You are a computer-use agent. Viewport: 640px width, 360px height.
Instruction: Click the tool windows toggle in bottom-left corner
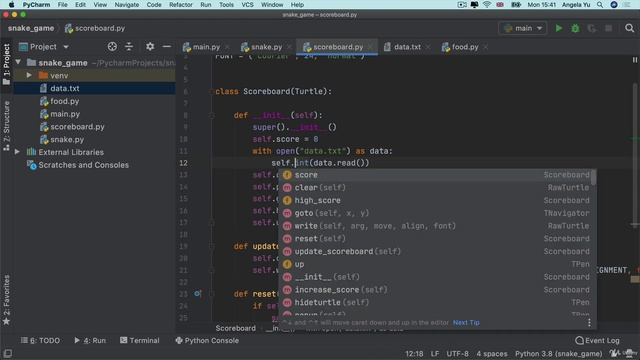pyautogui.click(x=7, y=353)
